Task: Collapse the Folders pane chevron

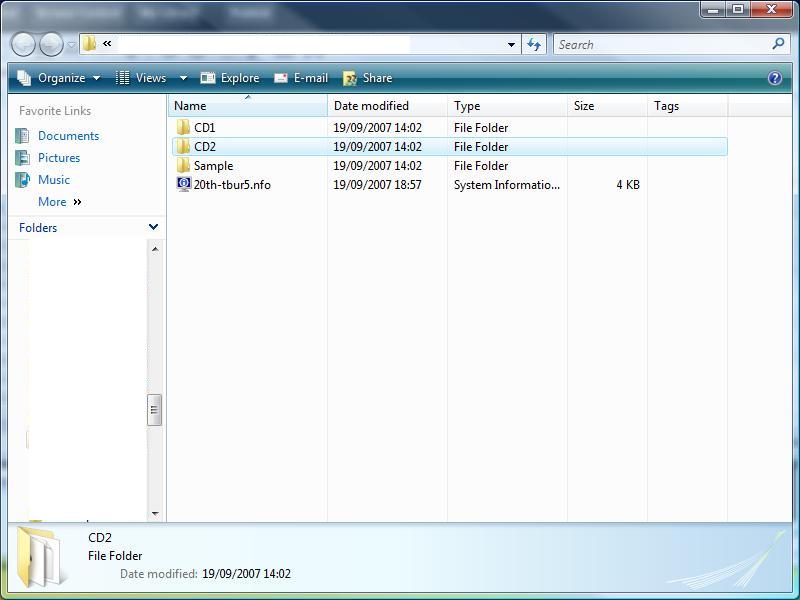Action: pyautogui.click(x=153, y=227)
